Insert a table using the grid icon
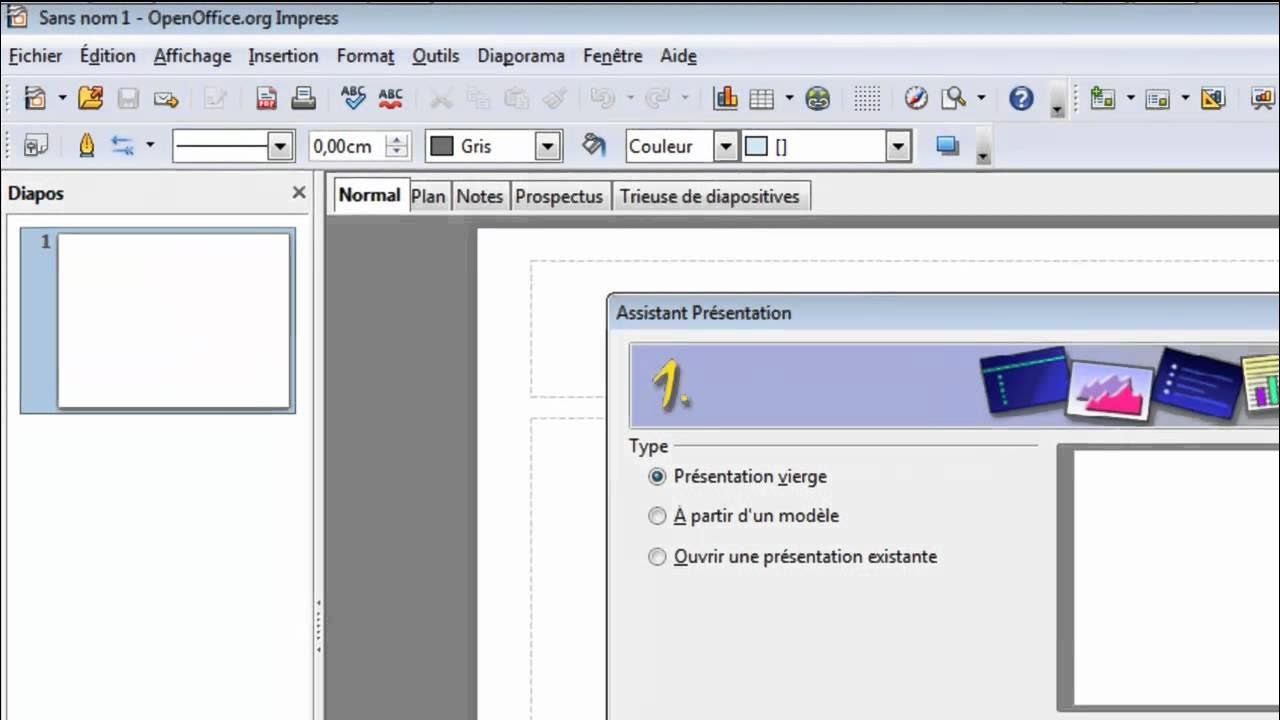This screenshot has width=1280, height=720. (762, 98)
